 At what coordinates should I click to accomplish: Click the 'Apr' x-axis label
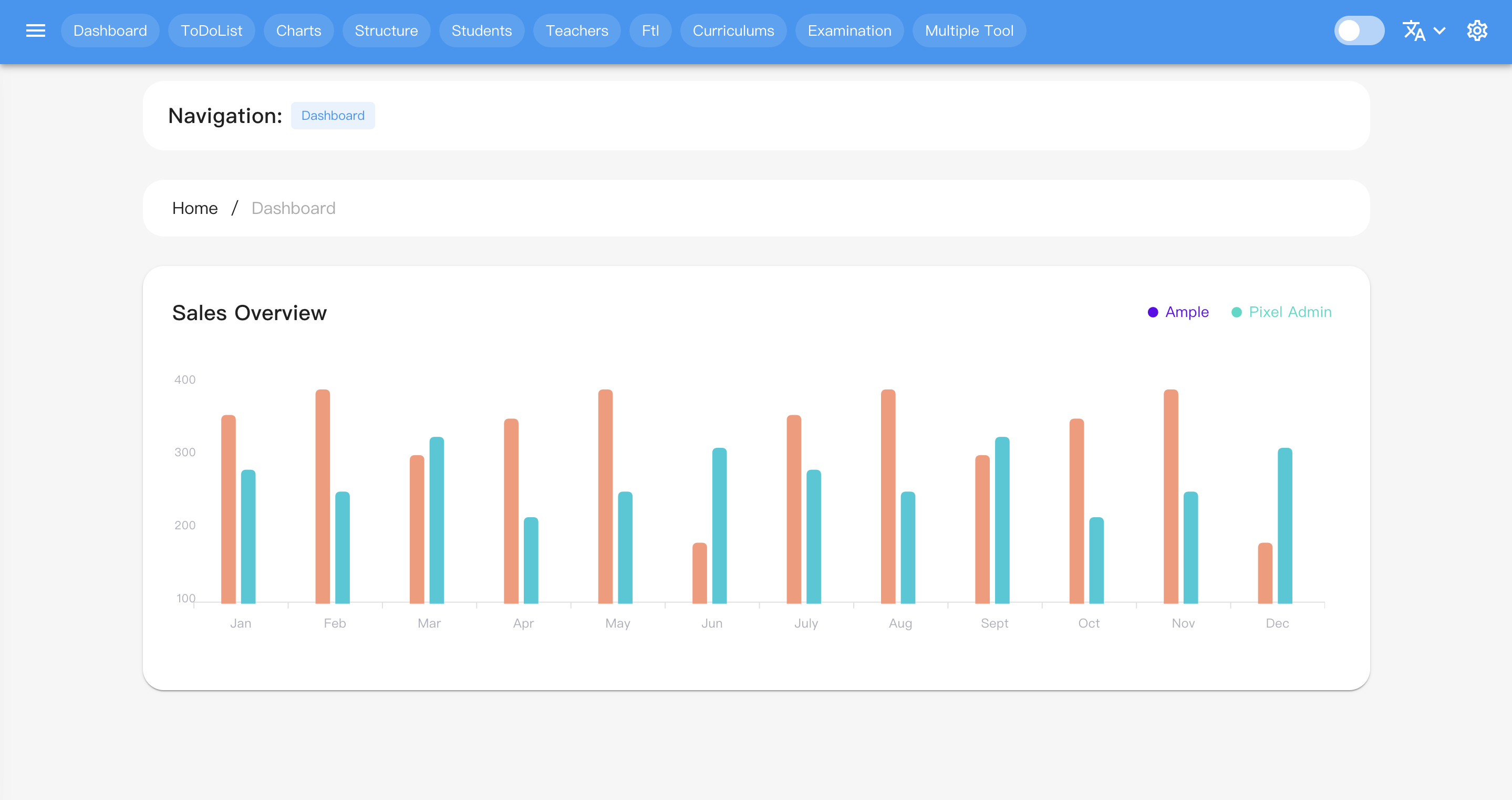tap(523, 623)
